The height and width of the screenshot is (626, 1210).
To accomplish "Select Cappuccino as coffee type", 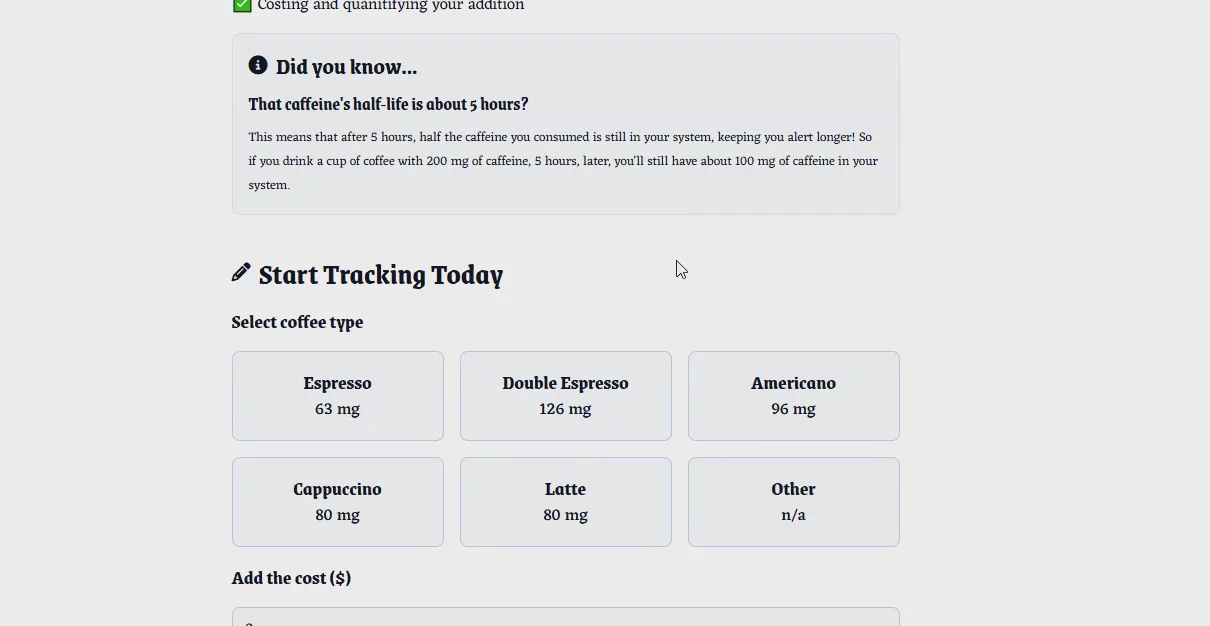I will (338, 501).
